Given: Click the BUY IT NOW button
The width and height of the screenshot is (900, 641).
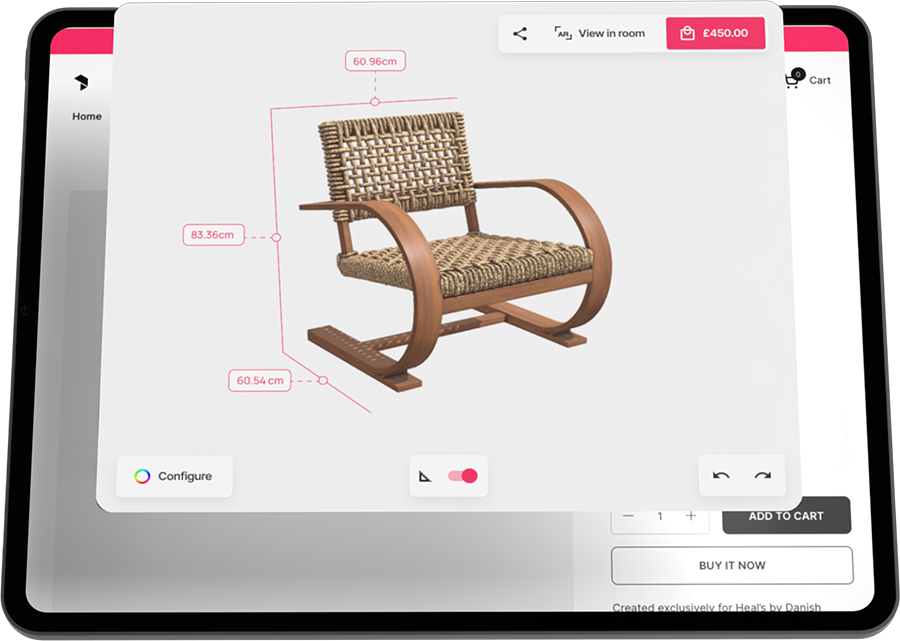Looking at the screenshot, I should point(732,565).
